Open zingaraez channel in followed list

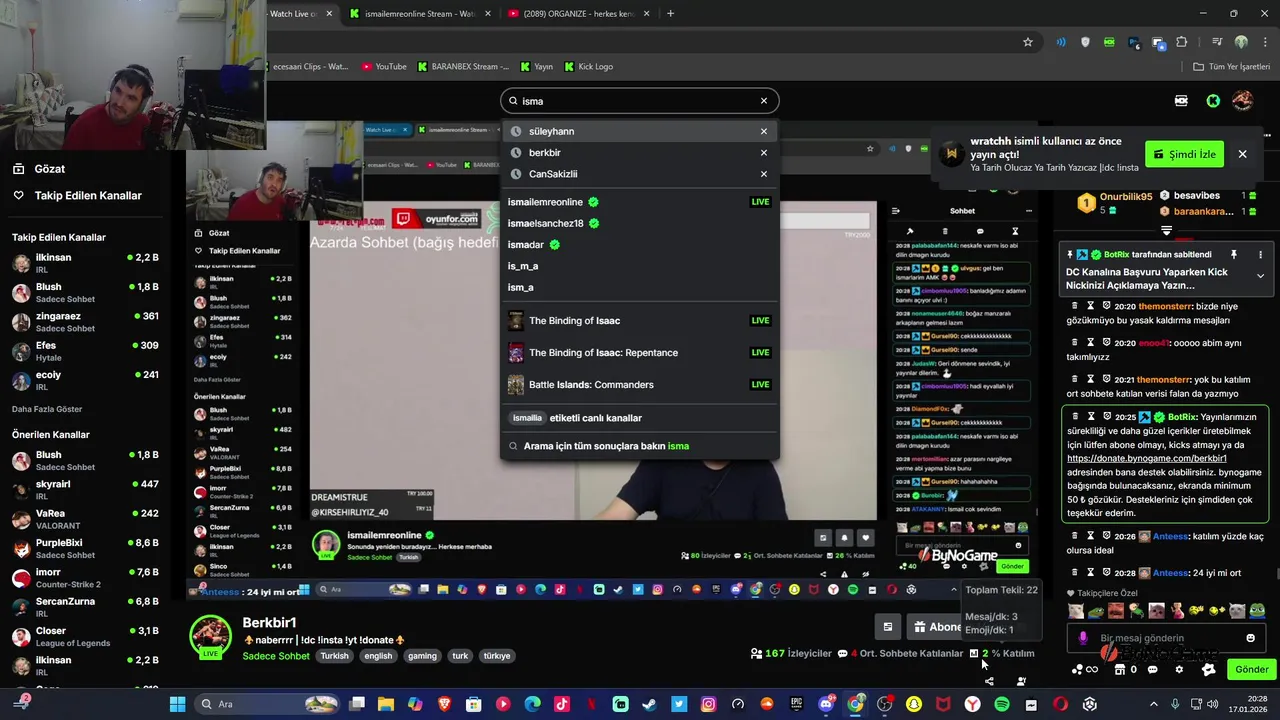(85, 321)
